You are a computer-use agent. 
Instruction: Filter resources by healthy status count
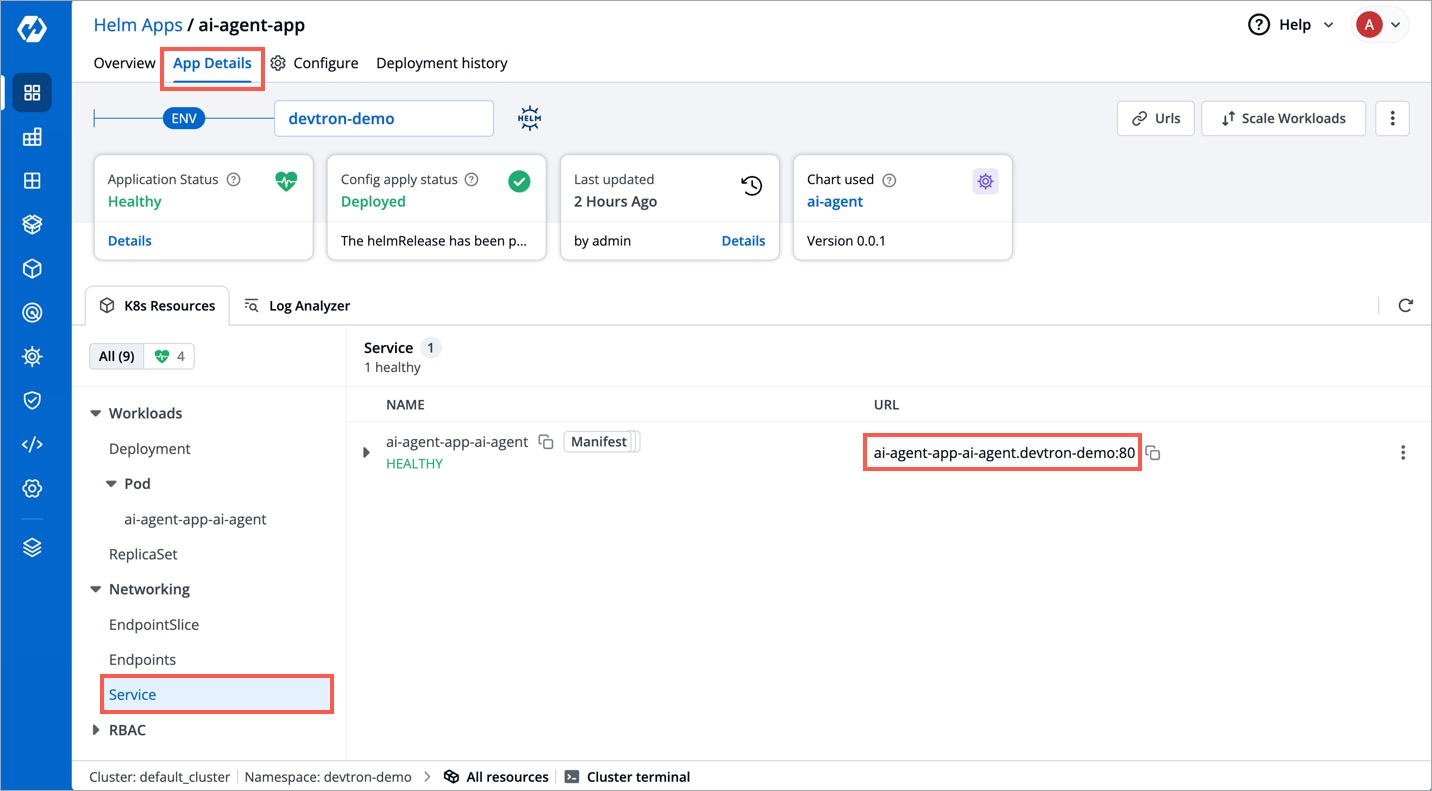[x=168, y=355]
